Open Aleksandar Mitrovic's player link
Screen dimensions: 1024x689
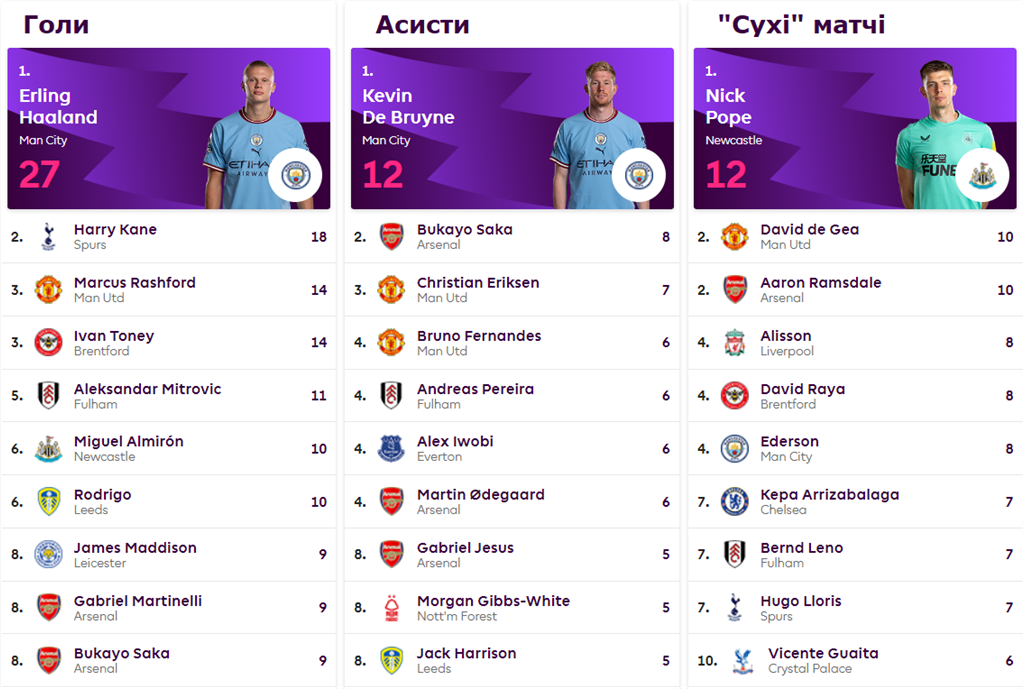click(147, 389)
